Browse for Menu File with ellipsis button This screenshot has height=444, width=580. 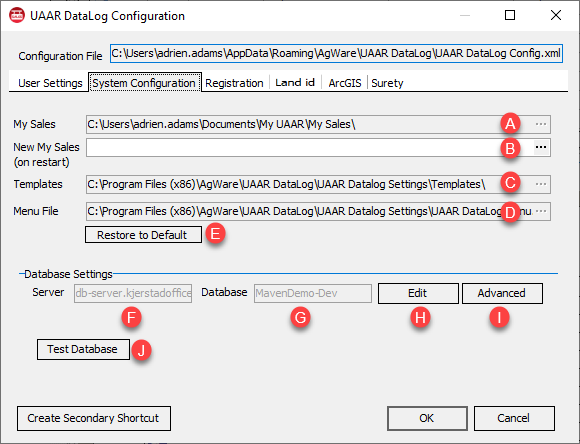[x=541, y=211]
